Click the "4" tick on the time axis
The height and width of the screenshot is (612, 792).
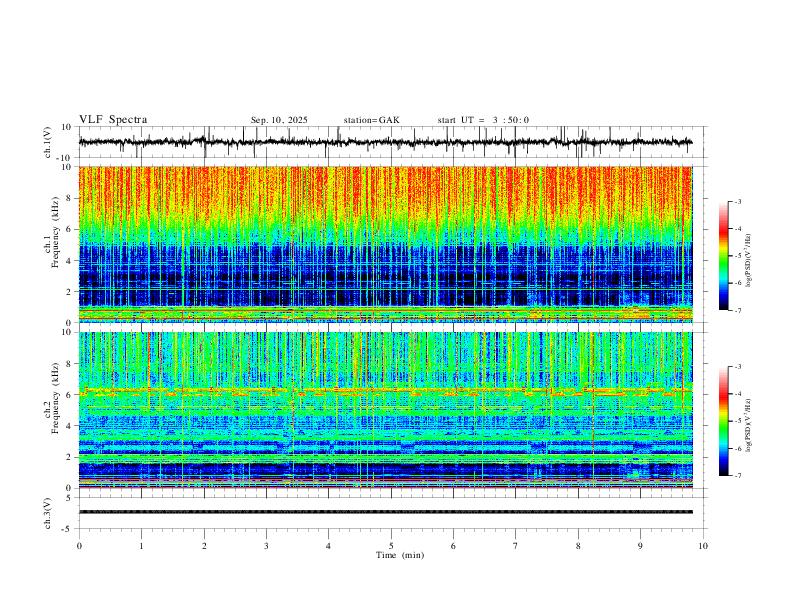328,546
